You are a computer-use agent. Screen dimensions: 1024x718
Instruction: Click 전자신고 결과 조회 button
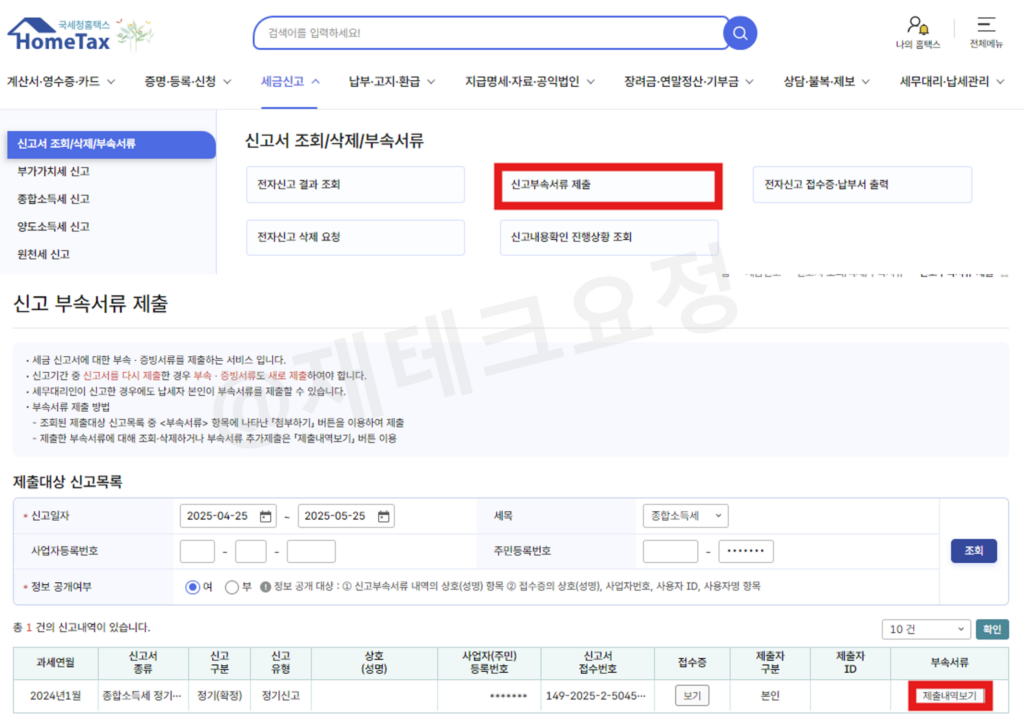[x=355, y=184]
